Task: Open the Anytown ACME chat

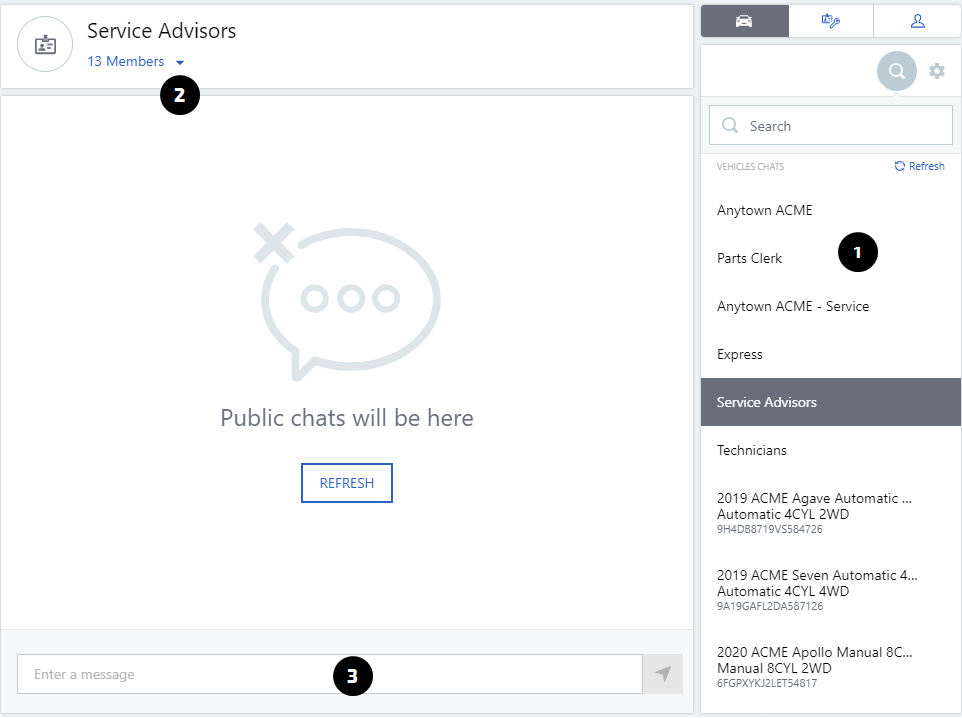Action: [765, 210]
